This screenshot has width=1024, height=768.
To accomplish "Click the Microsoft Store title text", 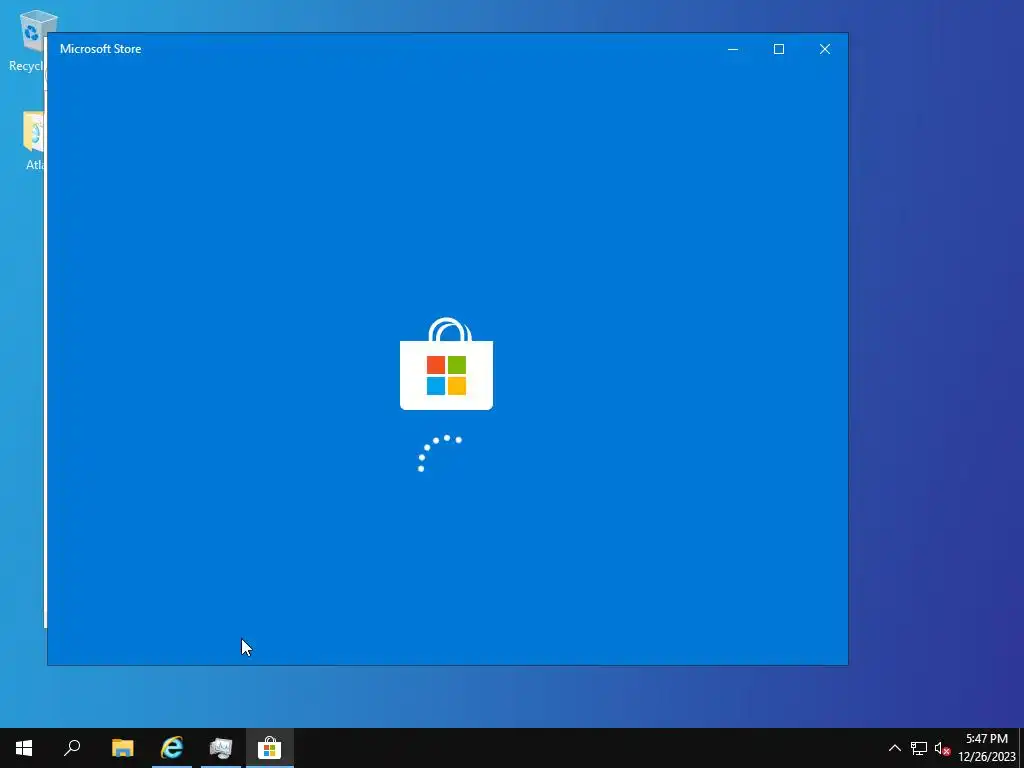I will pos(101,49).
